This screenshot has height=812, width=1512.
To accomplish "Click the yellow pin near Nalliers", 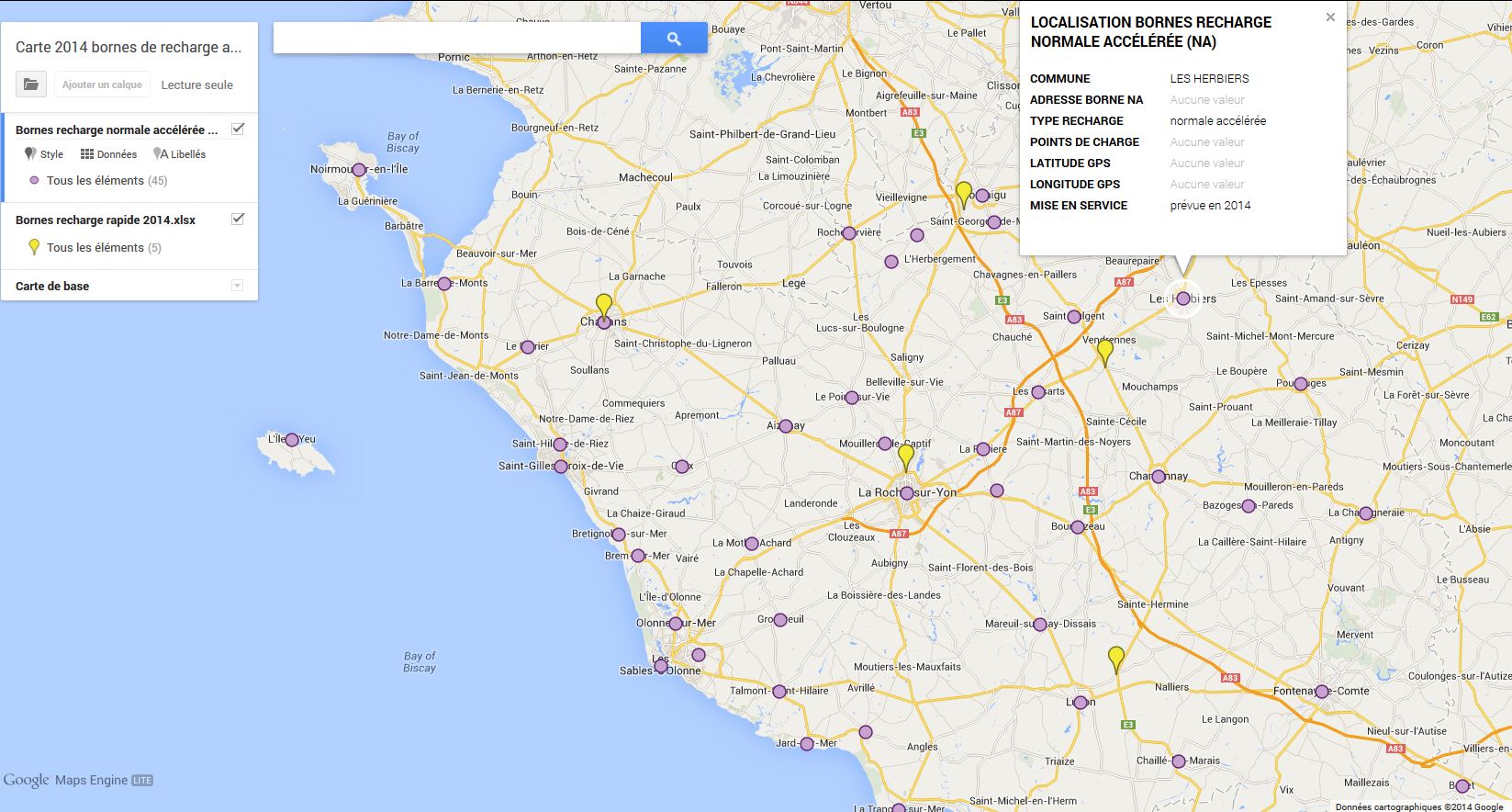I will click(x=1116, y=659).
